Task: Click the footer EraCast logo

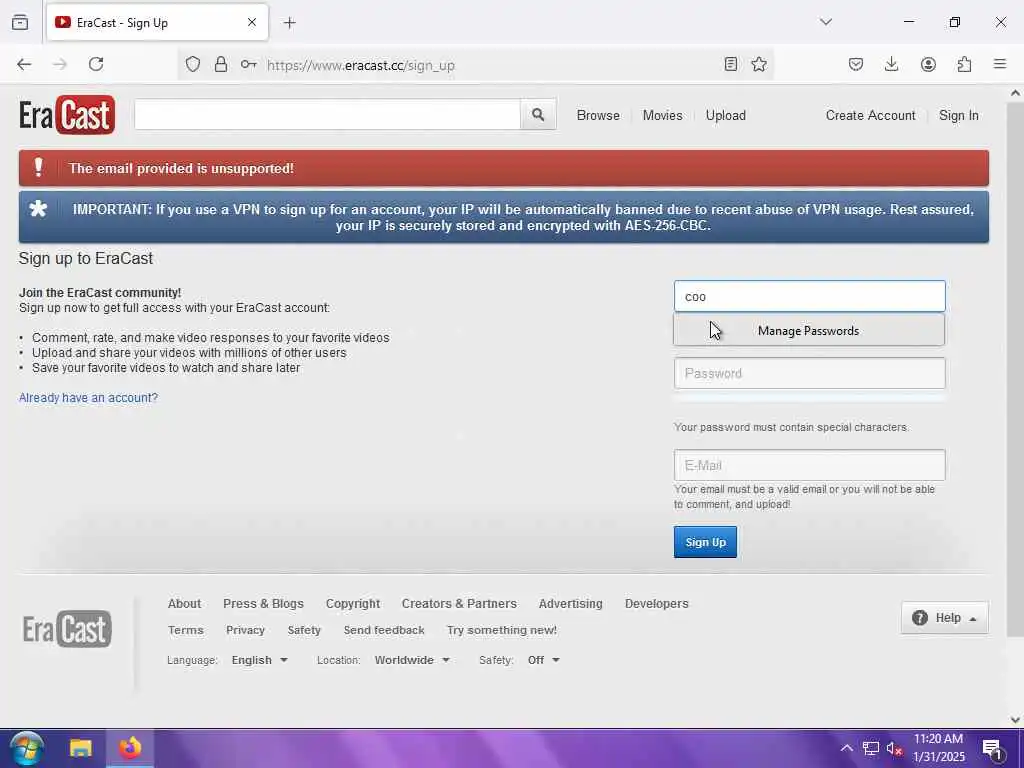Action: tap(67, 628)
